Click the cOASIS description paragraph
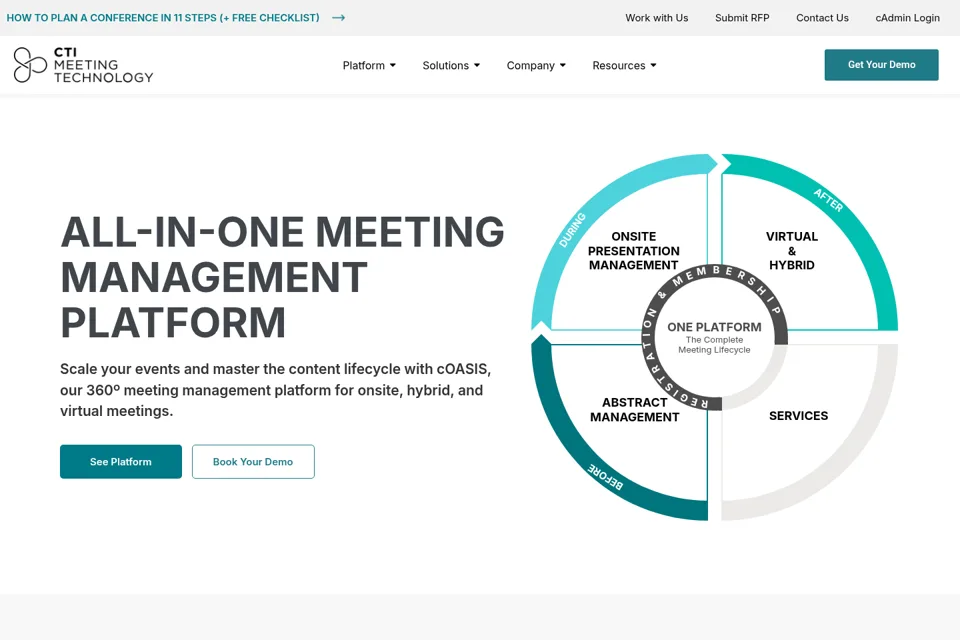The height and width of the screenshot is (640, 960). 276,390
